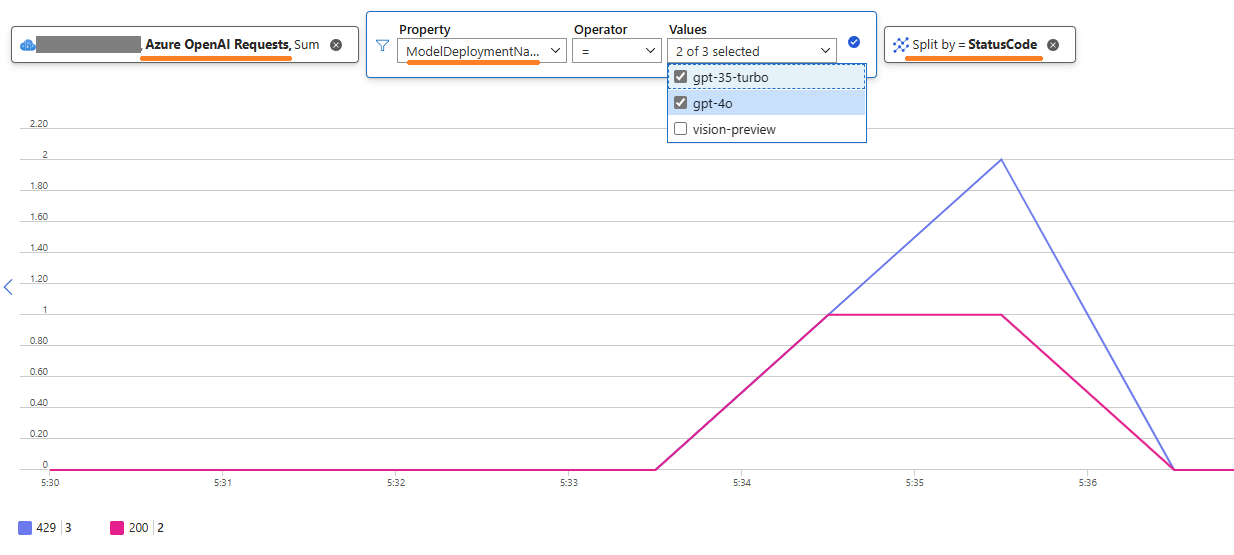Click the Split by icon
Screen dimensions: 1234x555
click(x=901, y=45)
